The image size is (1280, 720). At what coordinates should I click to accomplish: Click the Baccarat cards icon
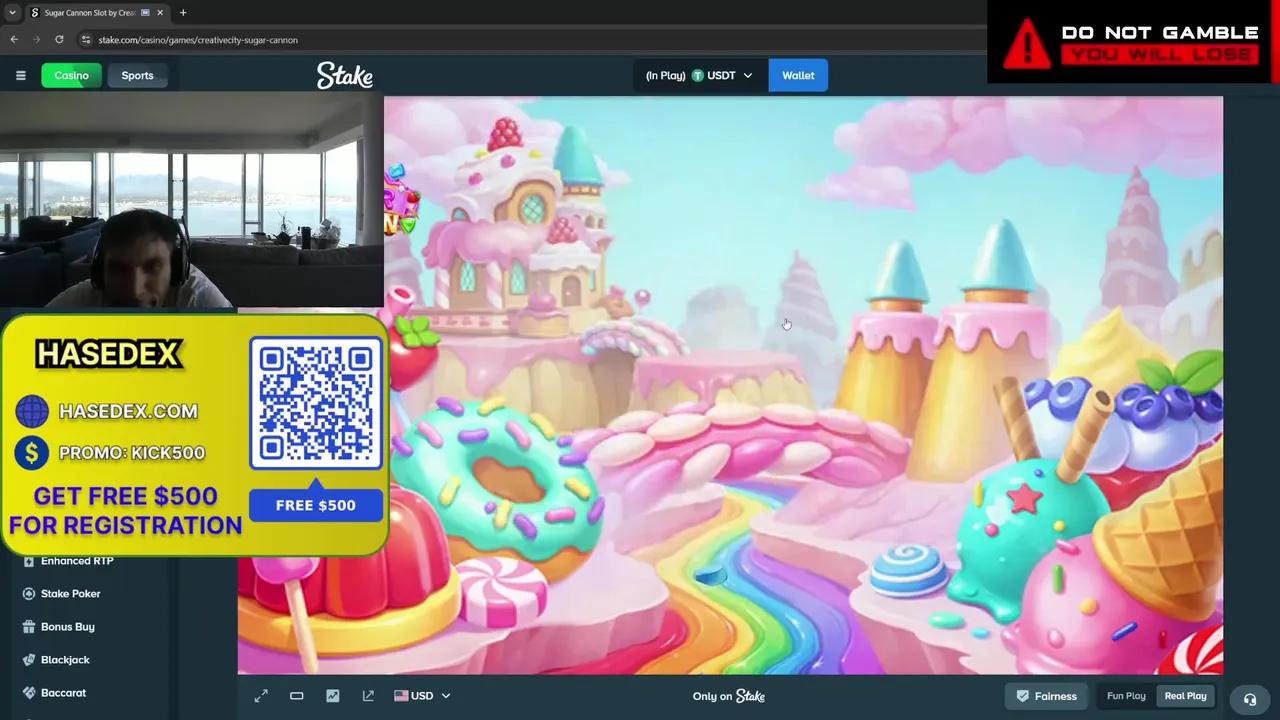[29, 693]
